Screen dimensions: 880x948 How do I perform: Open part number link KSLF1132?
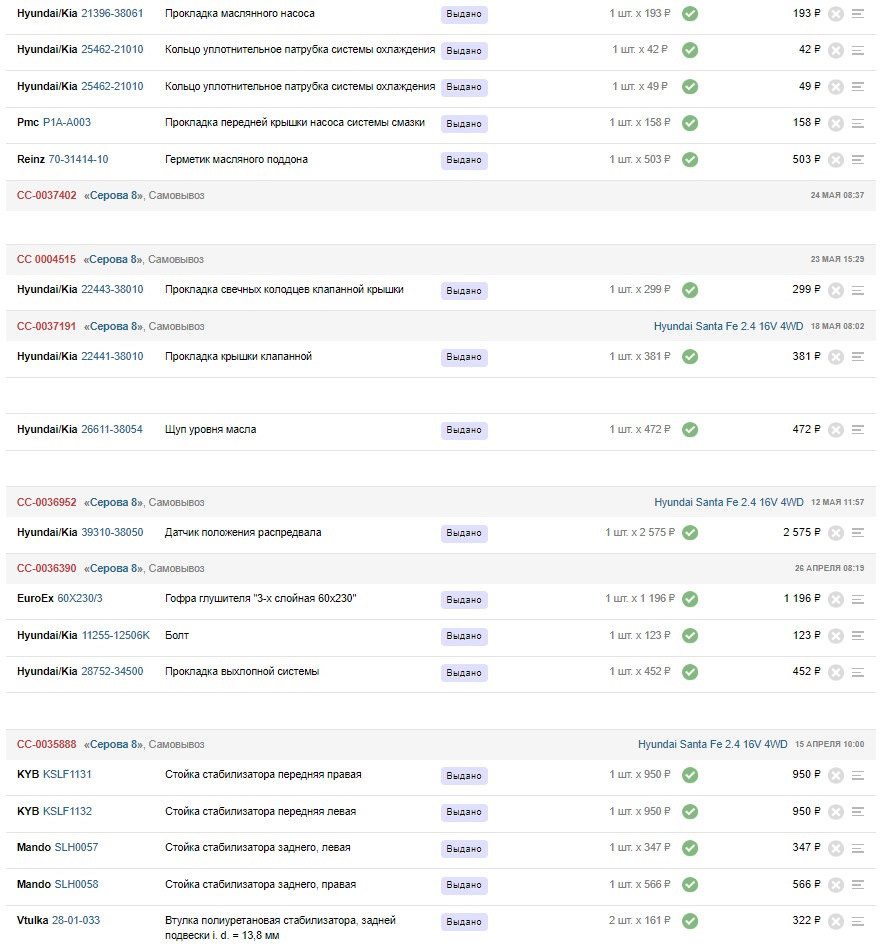tap(67, 811)
